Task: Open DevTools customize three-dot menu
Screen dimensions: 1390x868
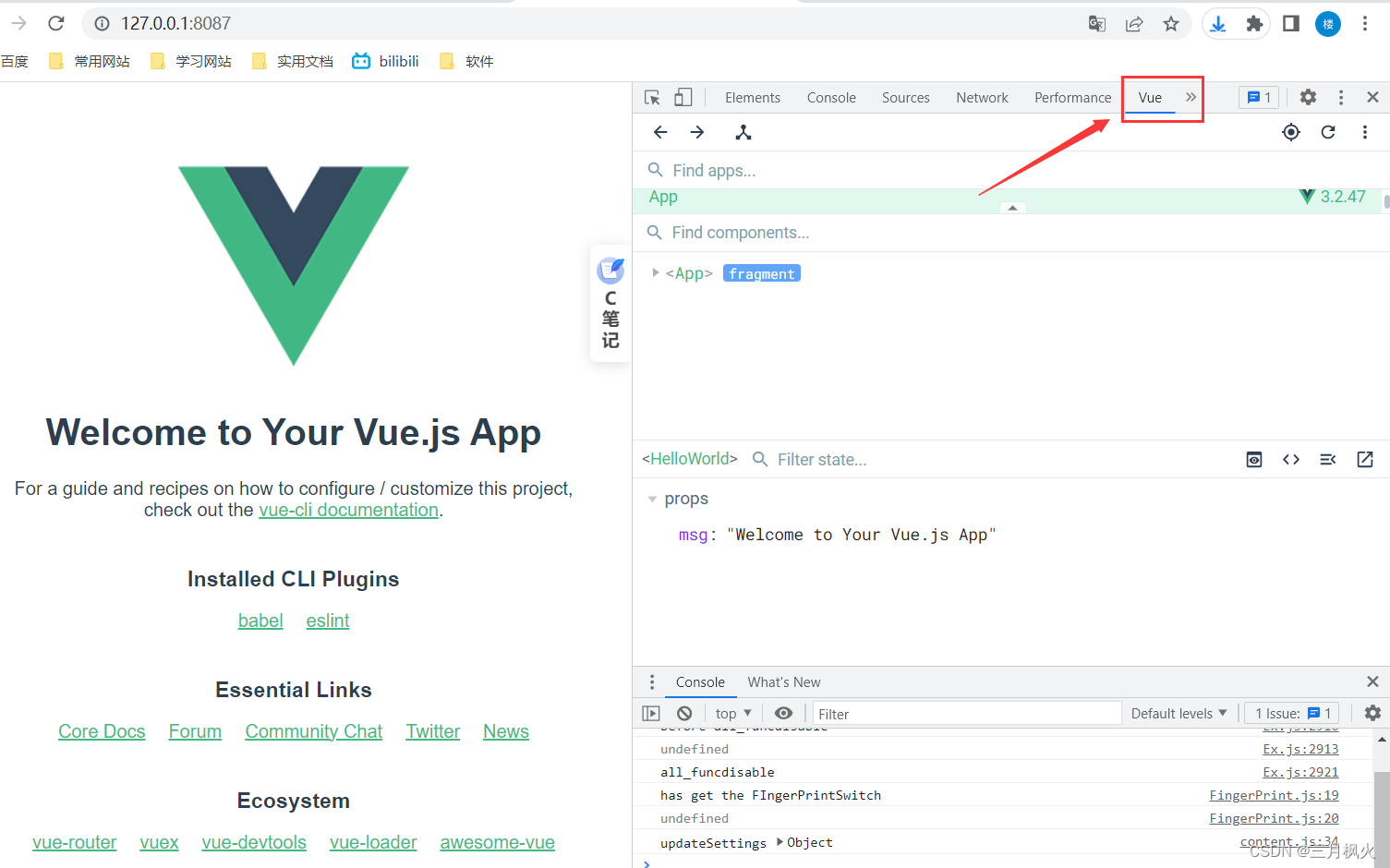Action: point(1341,97)
